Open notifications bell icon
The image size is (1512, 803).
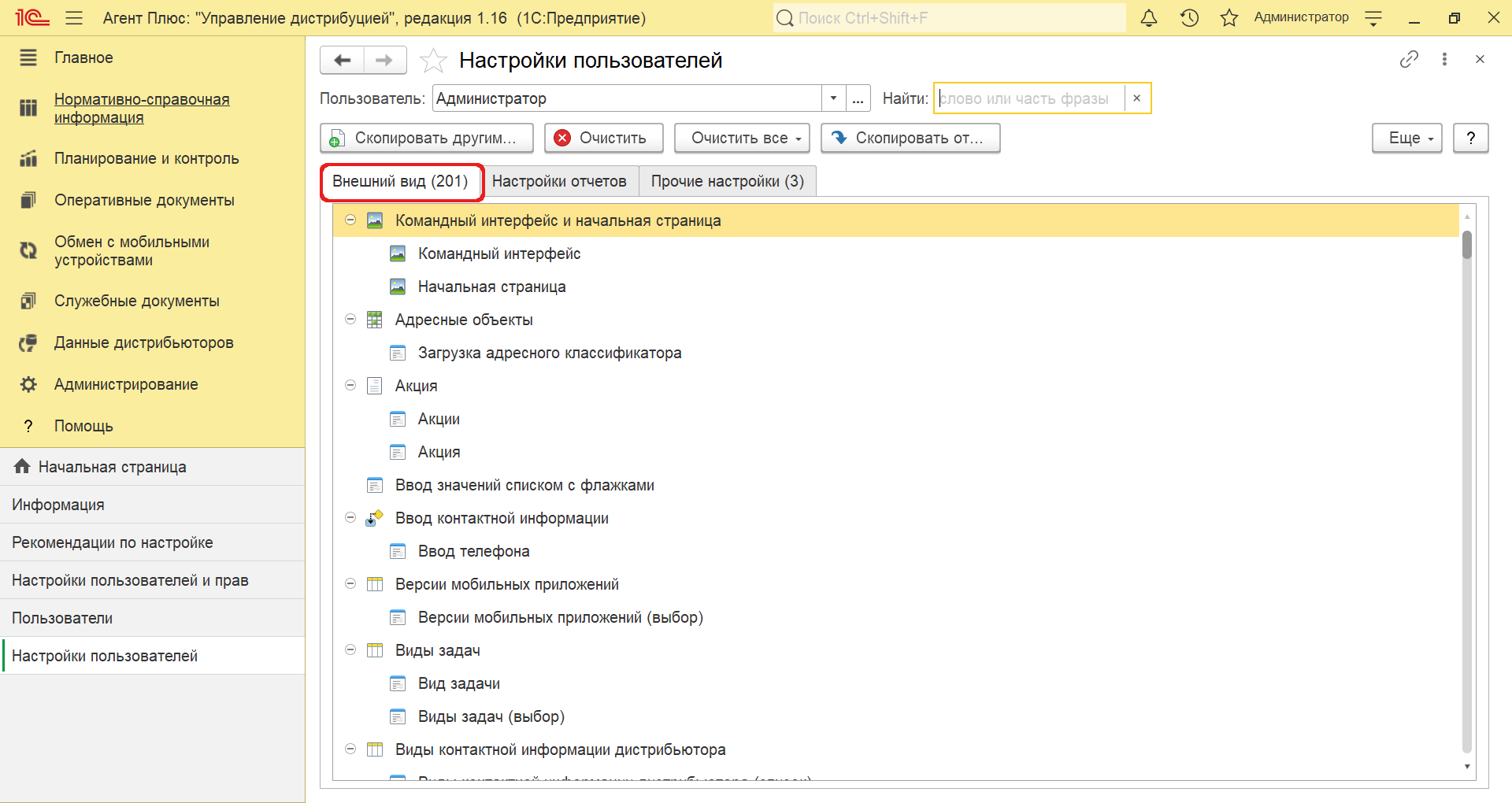1149,17
